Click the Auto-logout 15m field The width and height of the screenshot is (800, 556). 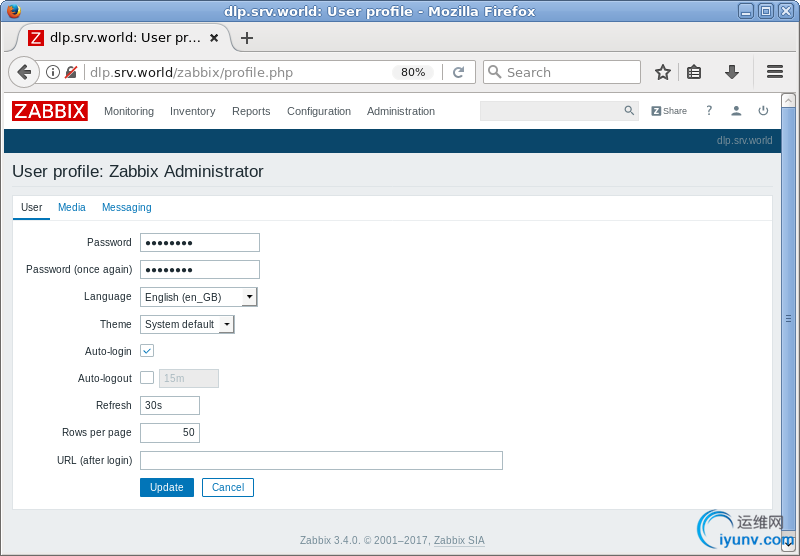pos(189,378)
